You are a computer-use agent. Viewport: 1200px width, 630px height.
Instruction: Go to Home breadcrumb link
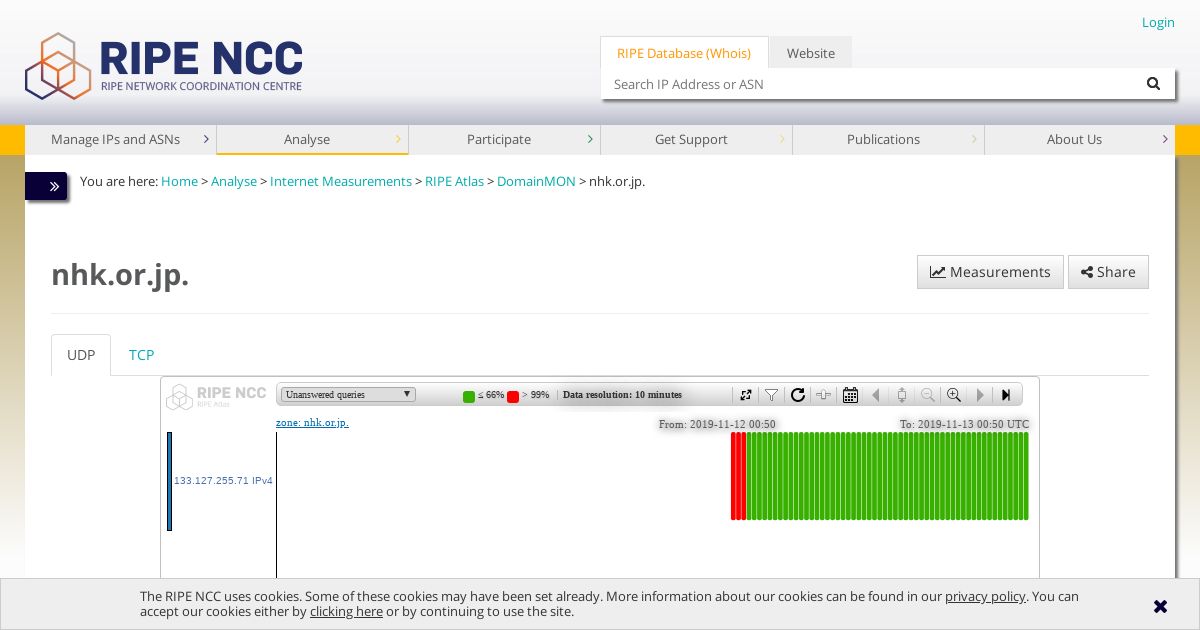pos(179,181)
